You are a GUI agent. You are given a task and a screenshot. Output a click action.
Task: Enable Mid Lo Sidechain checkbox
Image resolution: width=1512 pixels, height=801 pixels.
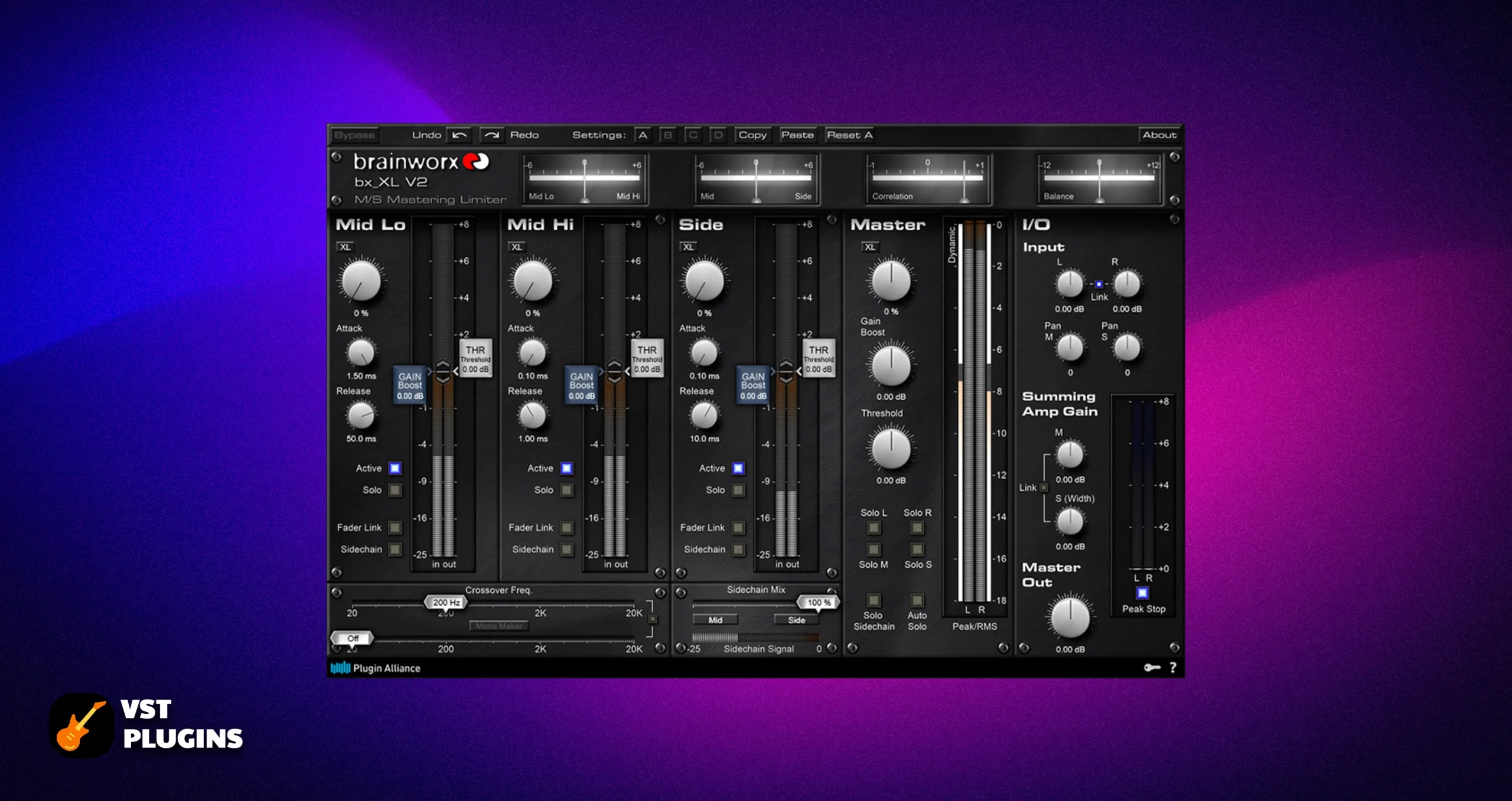[395, 550]
